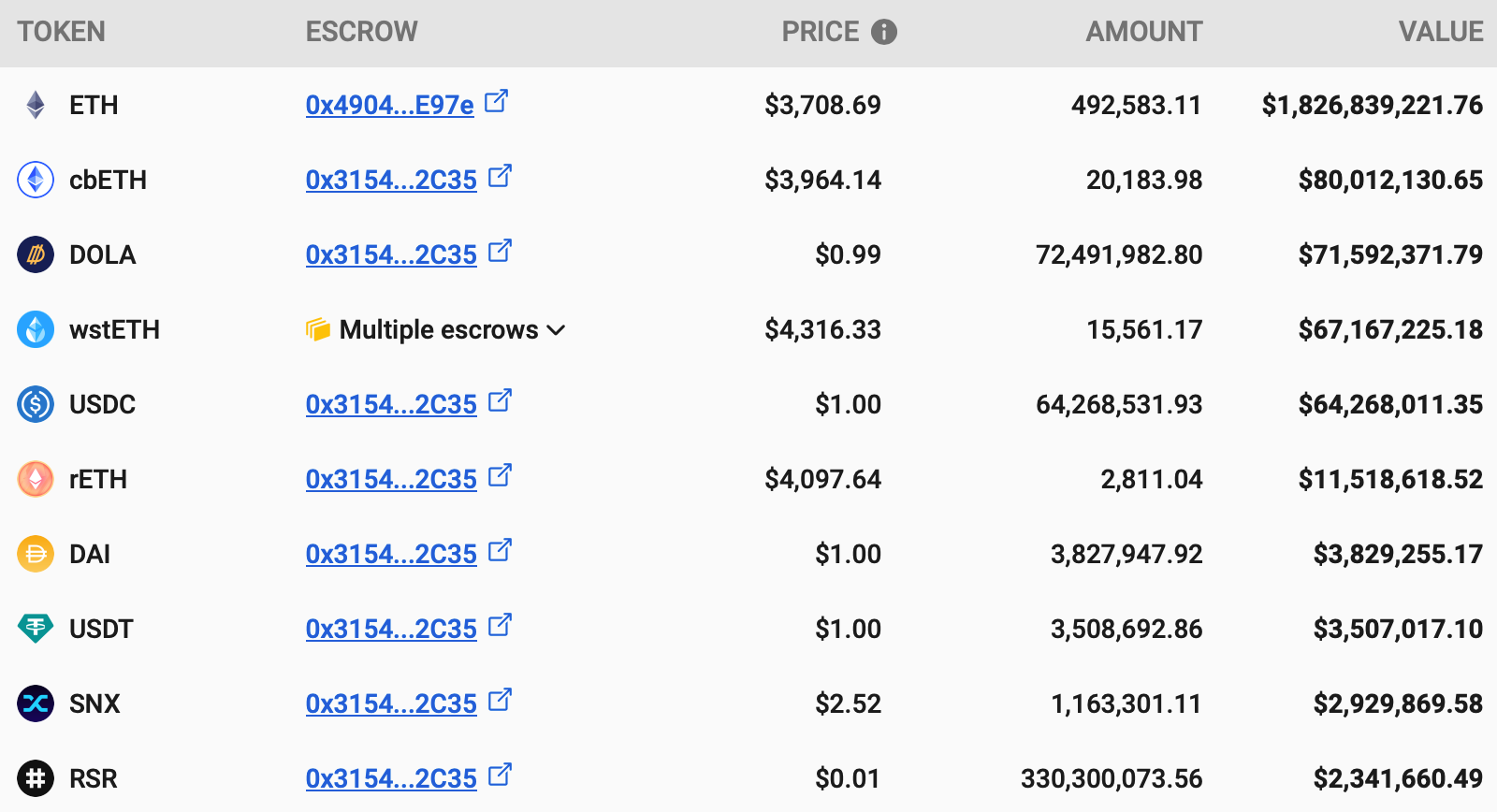
Task: Select ETH price $3,708.69
Action: tap(823, 105)
